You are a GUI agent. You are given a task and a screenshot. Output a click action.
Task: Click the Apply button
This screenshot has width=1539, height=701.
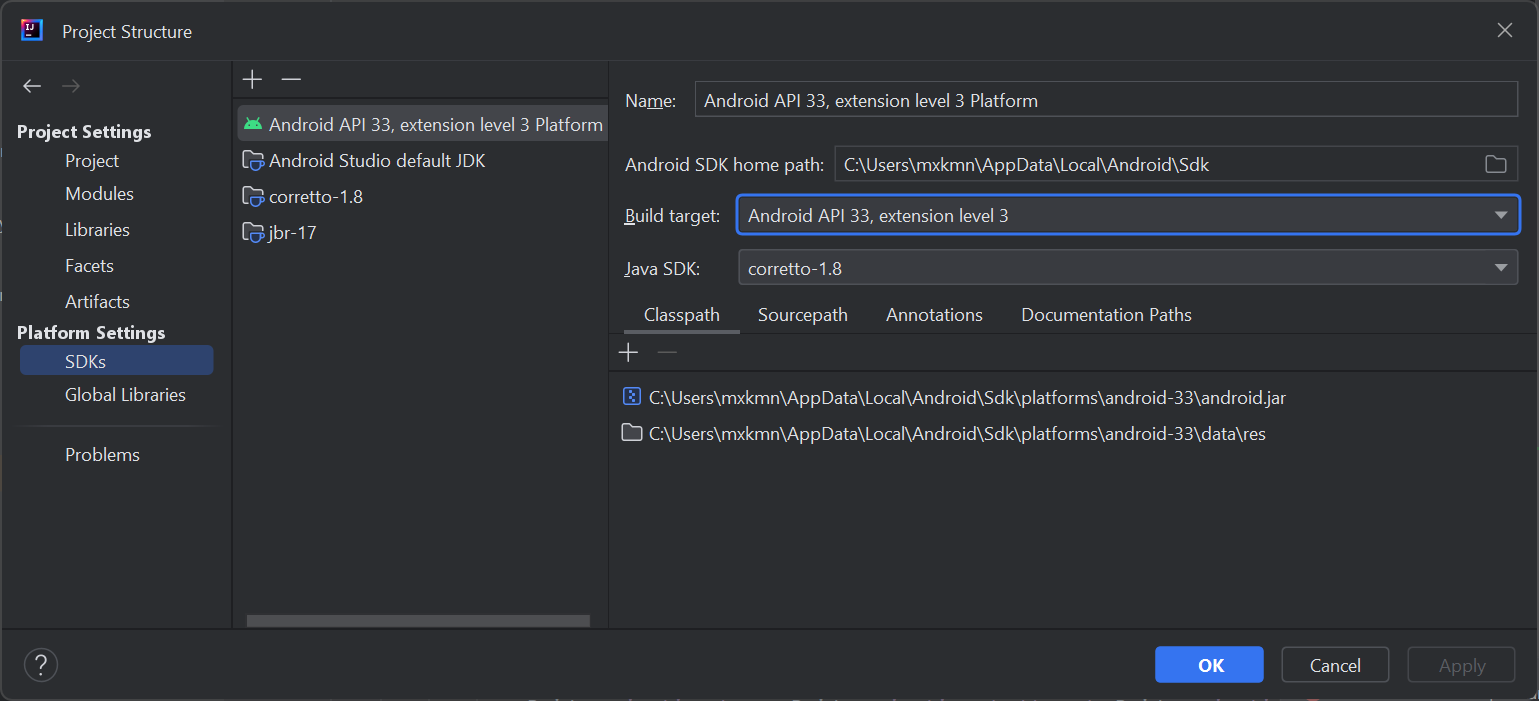(1462, 665)
